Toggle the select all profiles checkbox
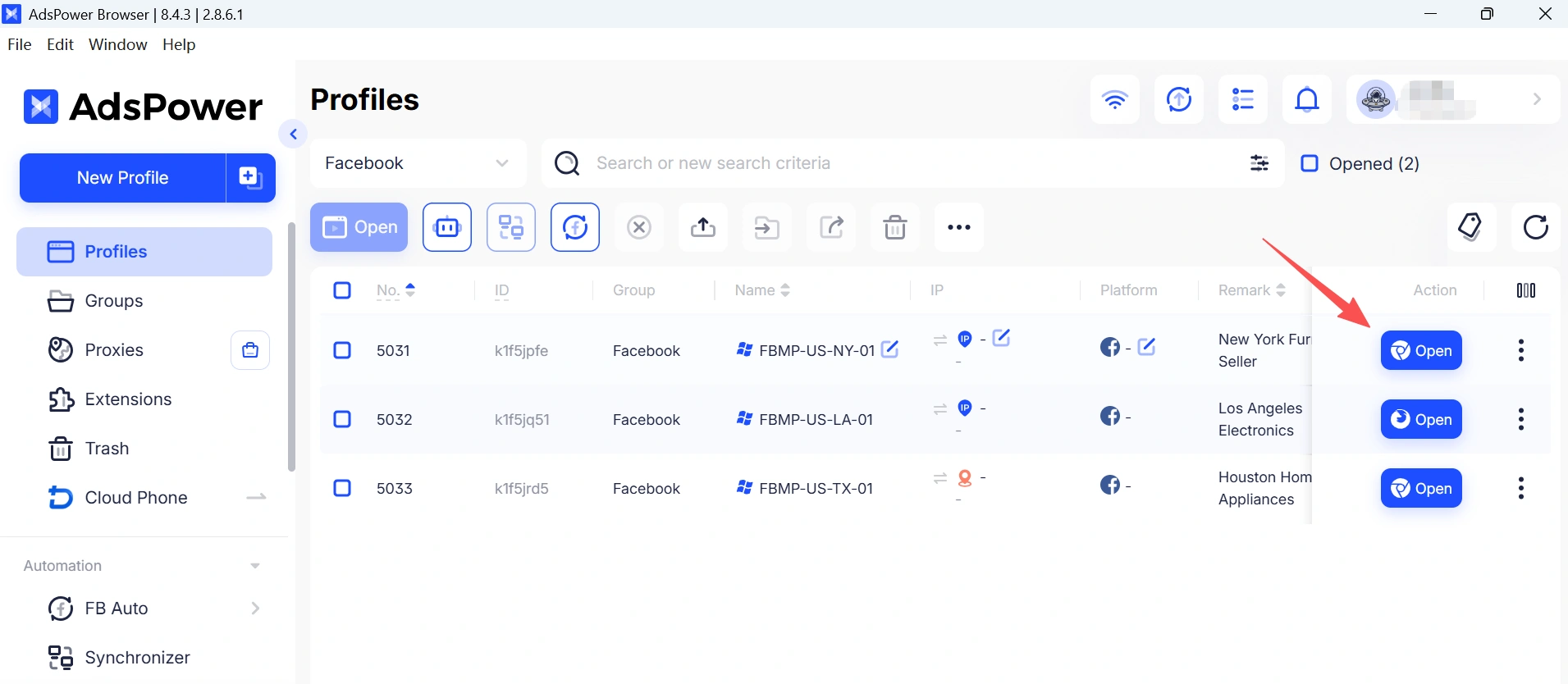Image resolution: width=1568 pixels, height=684 pixels. click(x=342, y=290)
